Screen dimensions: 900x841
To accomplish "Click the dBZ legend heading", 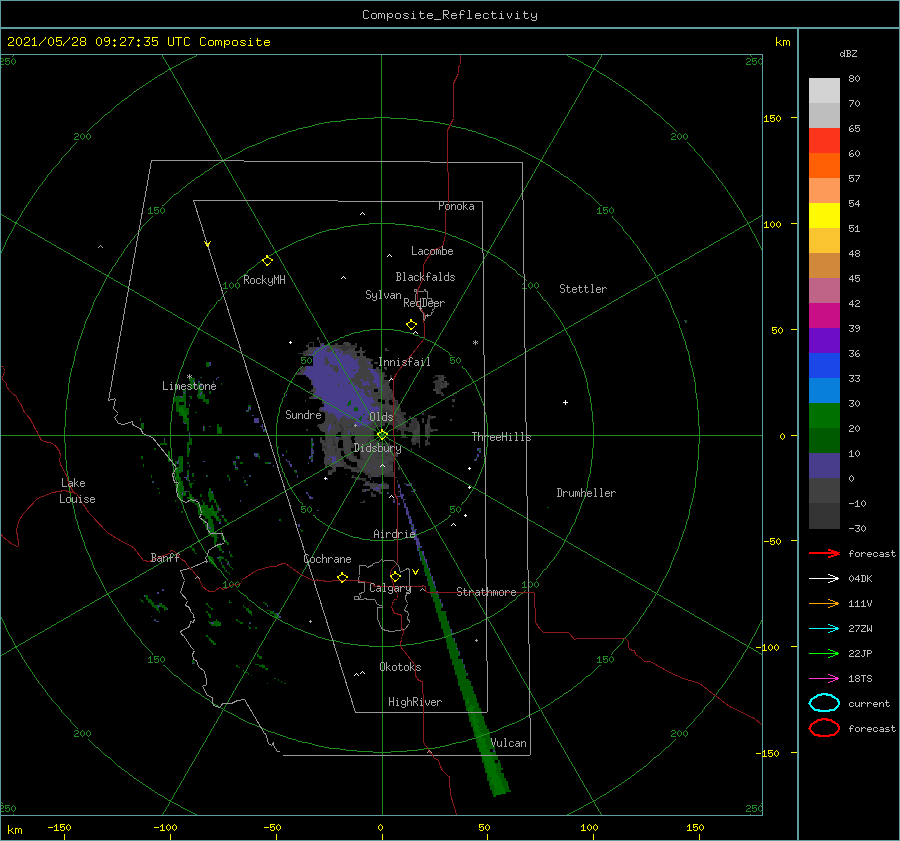I will (848, 54).
